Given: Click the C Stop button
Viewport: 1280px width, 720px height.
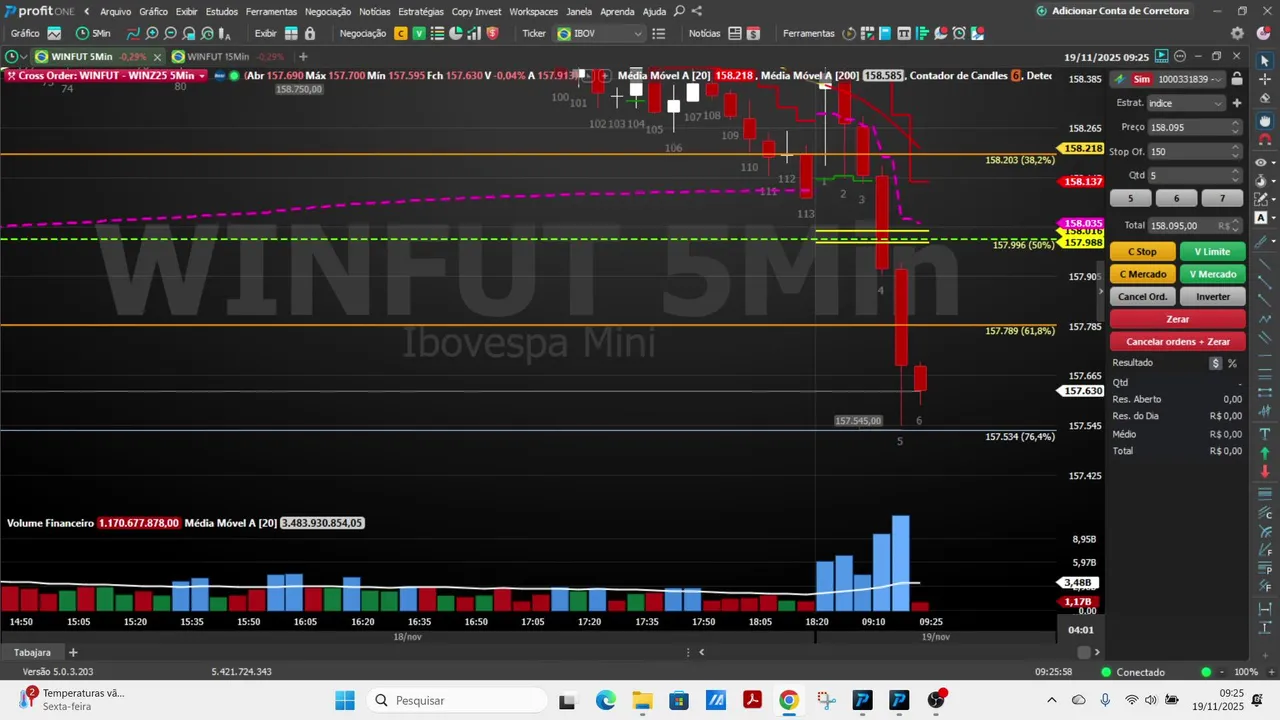Looking at the screenshot, I should point(1143,252).
